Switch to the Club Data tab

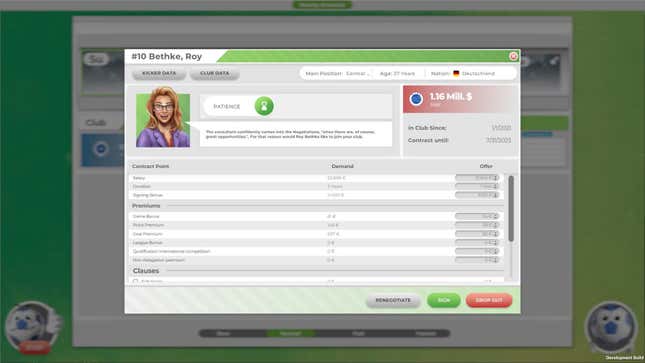[214, 74]
